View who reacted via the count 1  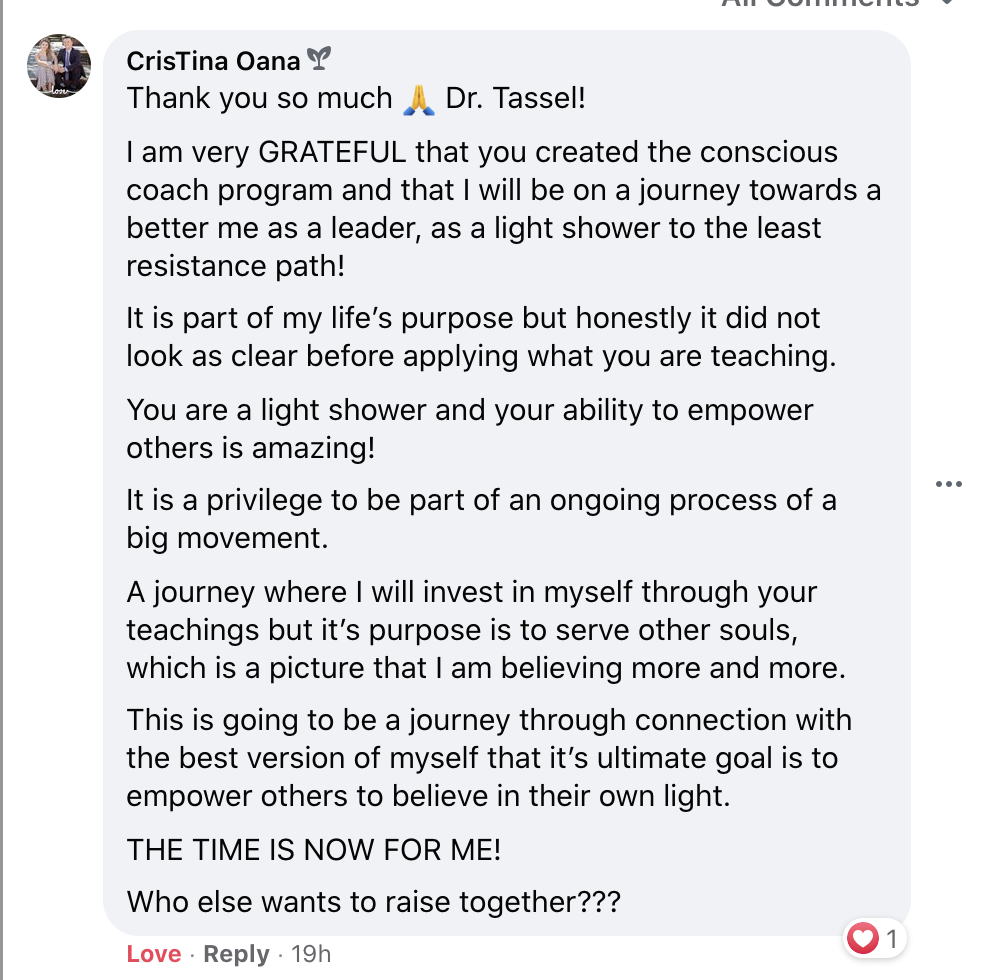coord(891,938)
